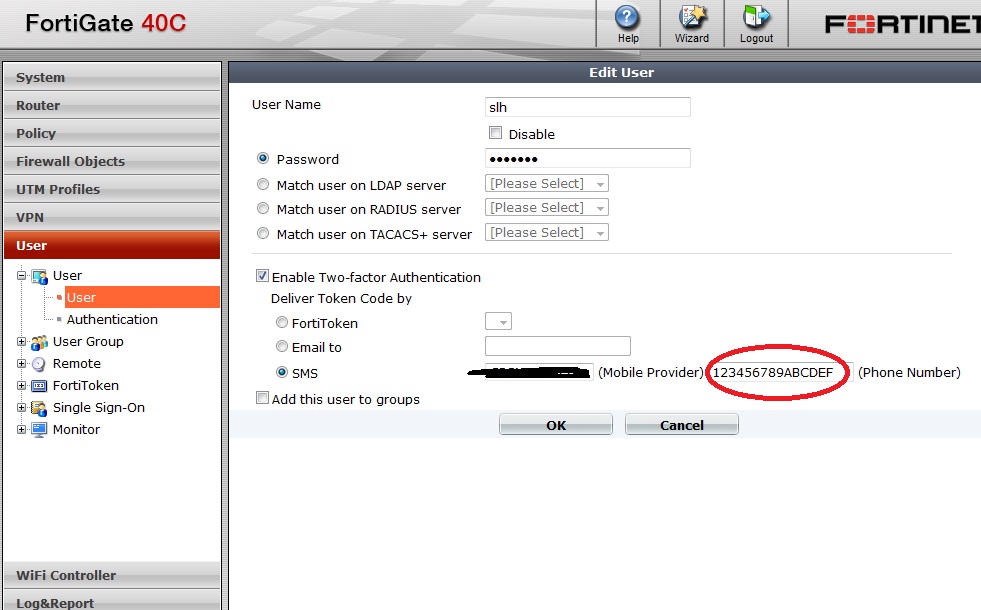Image resolution: width=981 pixels, height=610 pixels.
Task: Check the Disable checkbox
Action: coord(495,133)
